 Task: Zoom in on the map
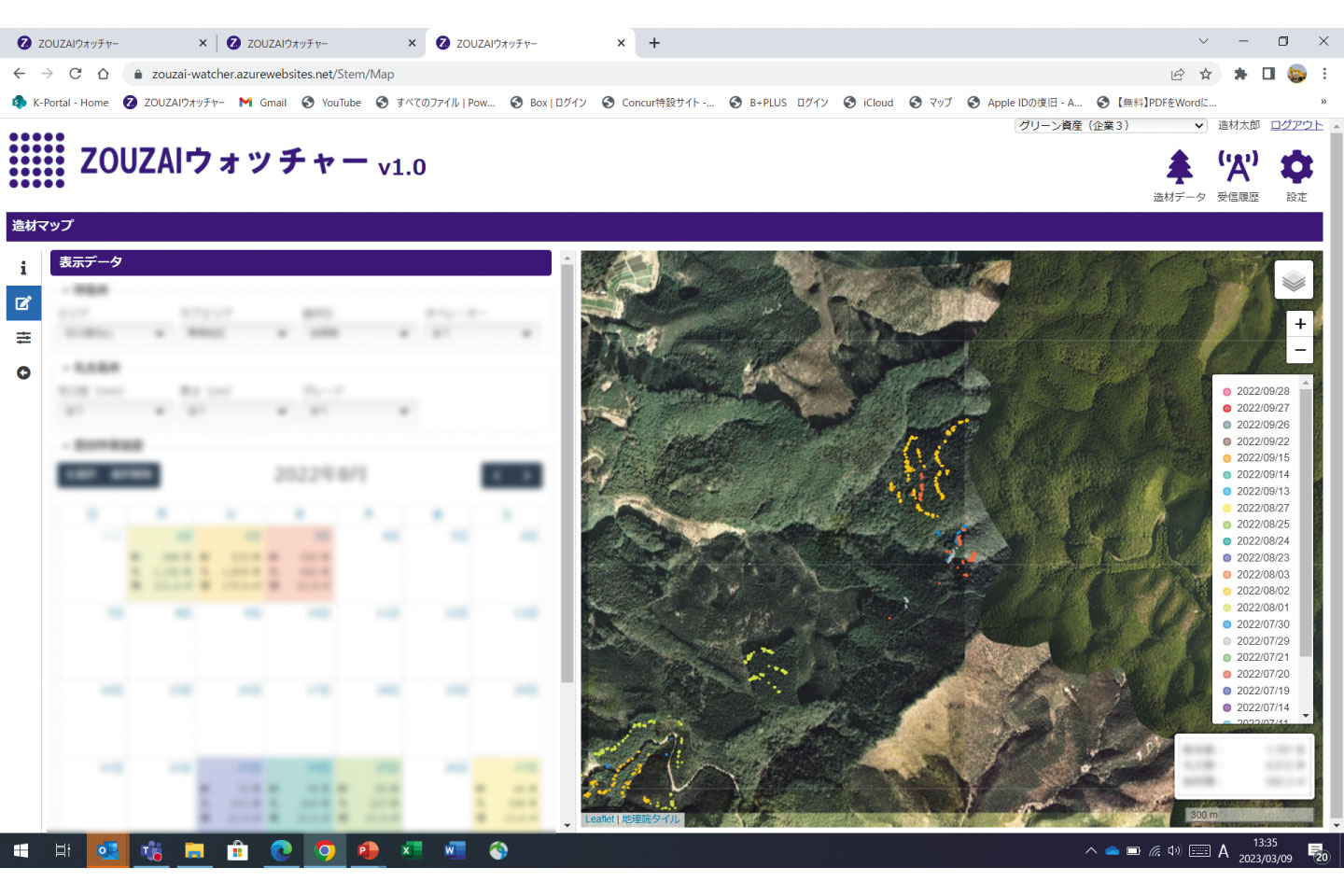coord(1299,324)
